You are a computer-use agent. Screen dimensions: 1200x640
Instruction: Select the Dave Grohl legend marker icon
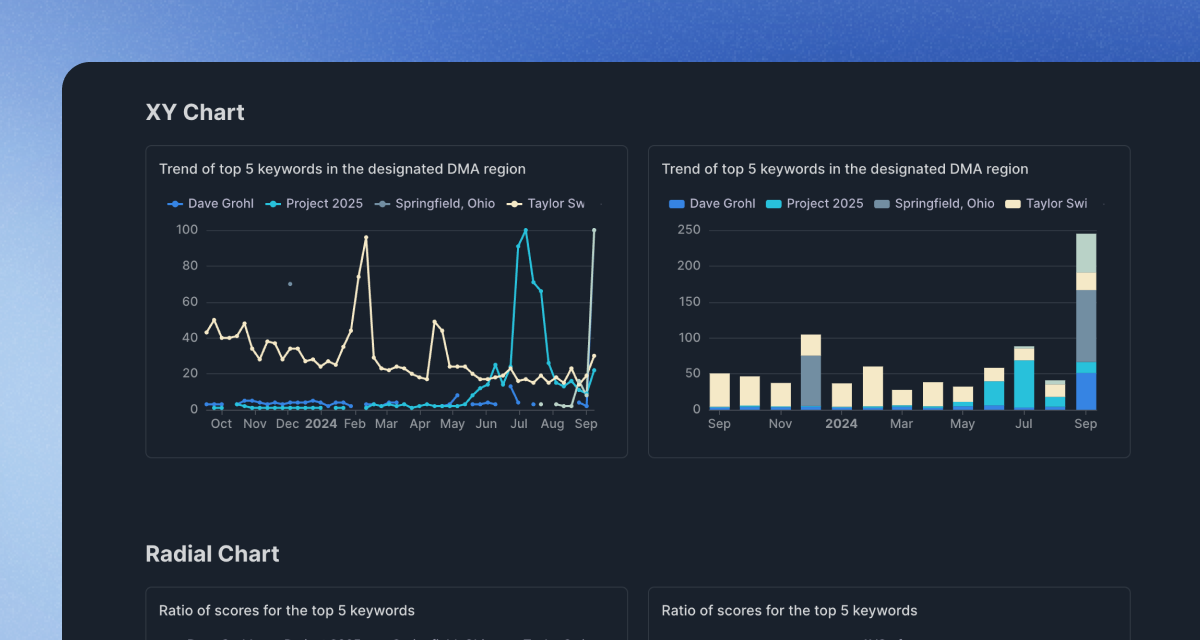pyautogui.click(x=175, y=203)
